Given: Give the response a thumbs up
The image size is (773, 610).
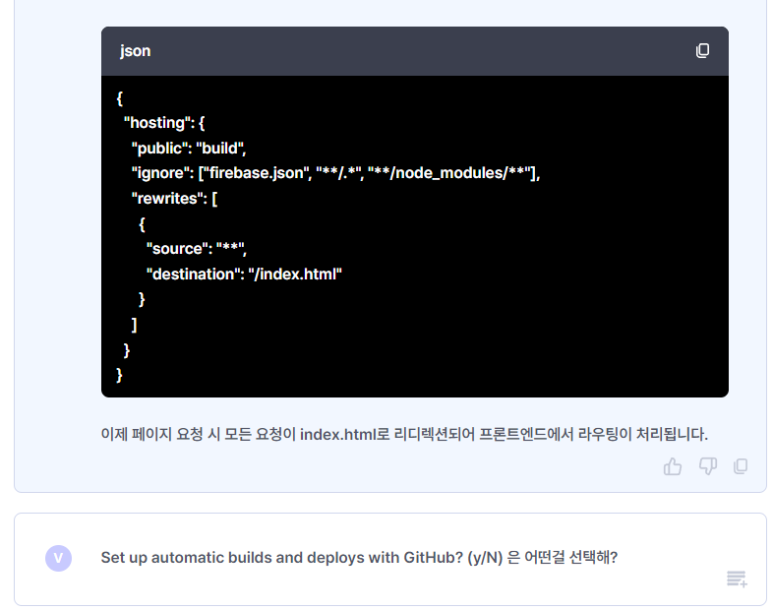Looking at the screenshot, I should pos(672,466).
